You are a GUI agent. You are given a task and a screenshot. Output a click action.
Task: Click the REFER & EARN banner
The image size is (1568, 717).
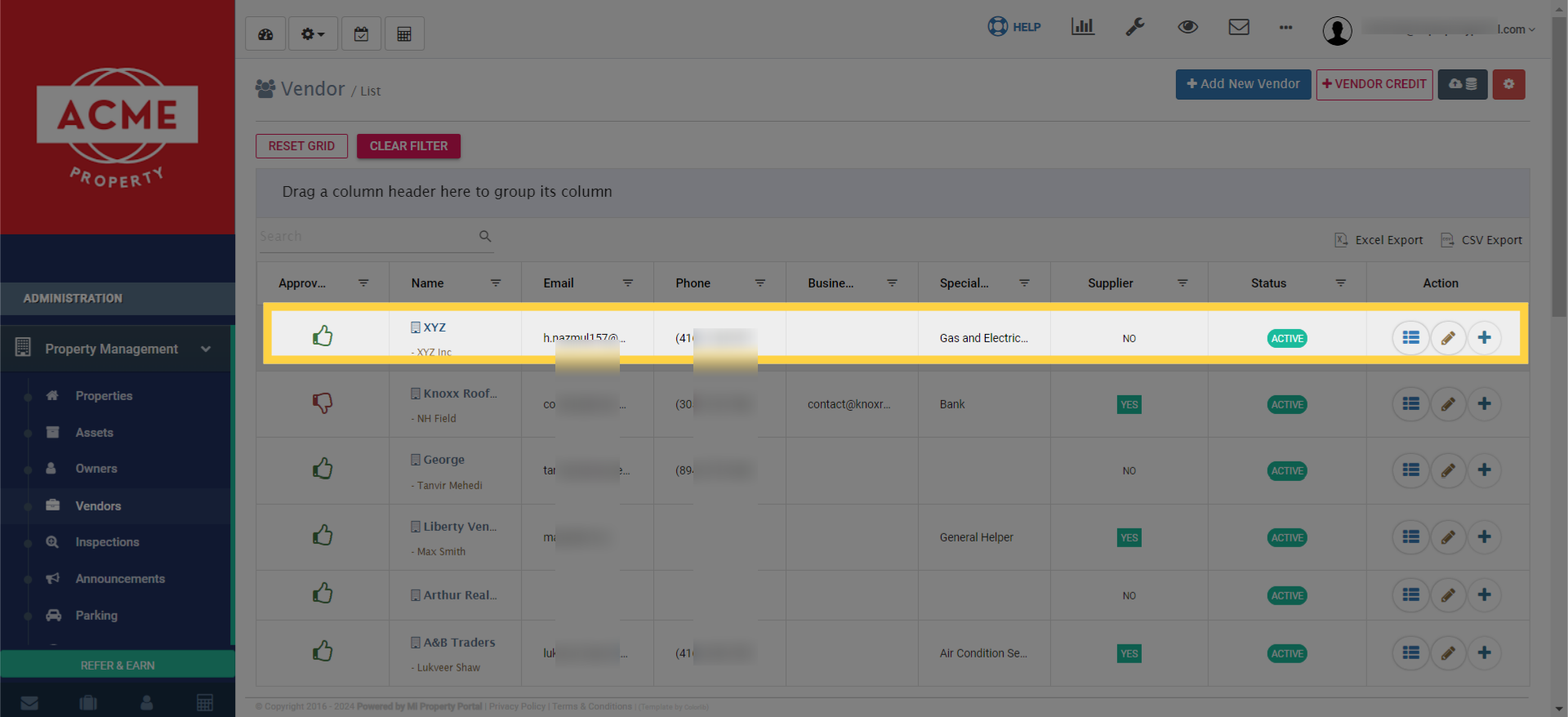click(118, 665)
